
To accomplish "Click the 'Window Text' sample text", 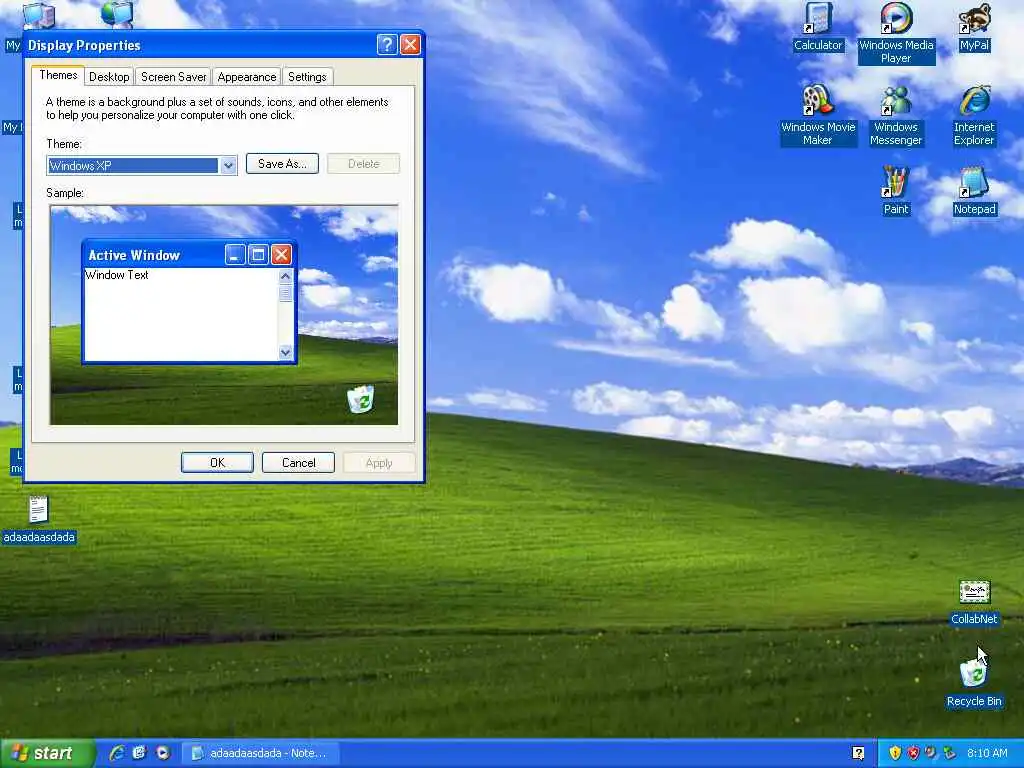I will click(x=117, y=275).
